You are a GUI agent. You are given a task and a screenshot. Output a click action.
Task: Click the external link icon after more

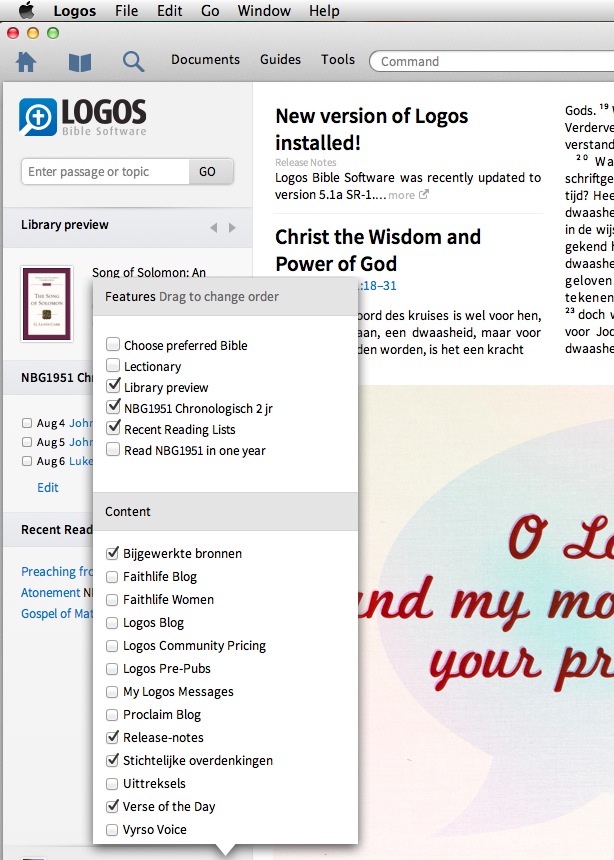point(424,194)
